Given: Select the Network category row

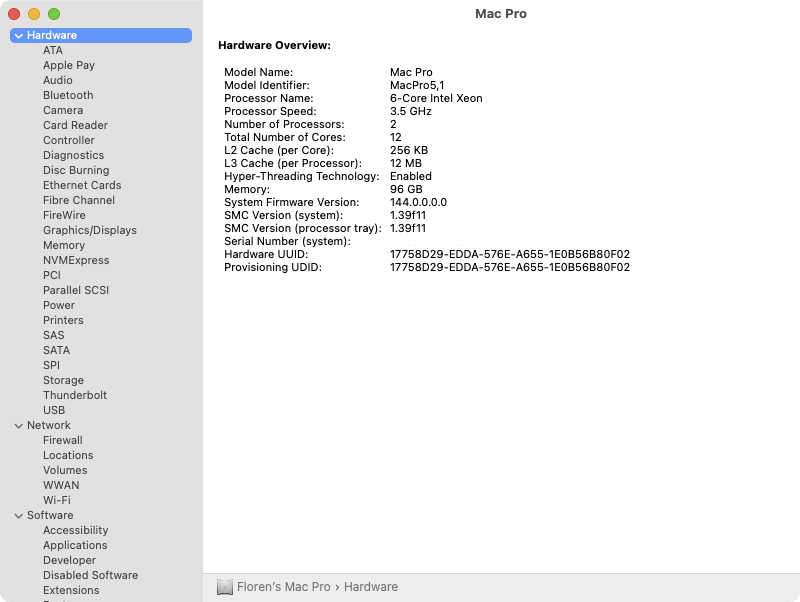Looking at the screenshot, I should tap(101, 425).
